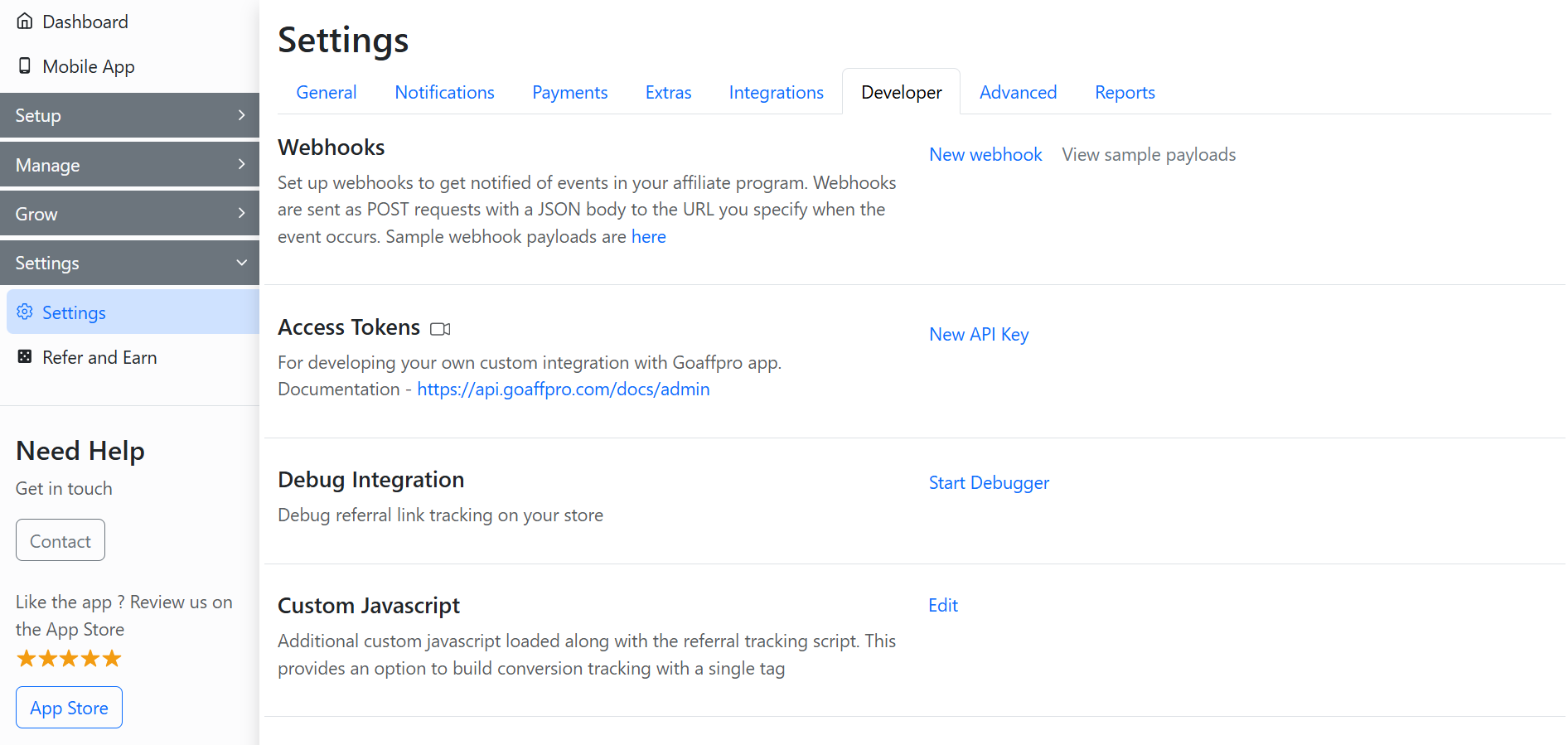Select the Integrations tab
This screenshot has width=1568, height=745.
pos(776,93)
